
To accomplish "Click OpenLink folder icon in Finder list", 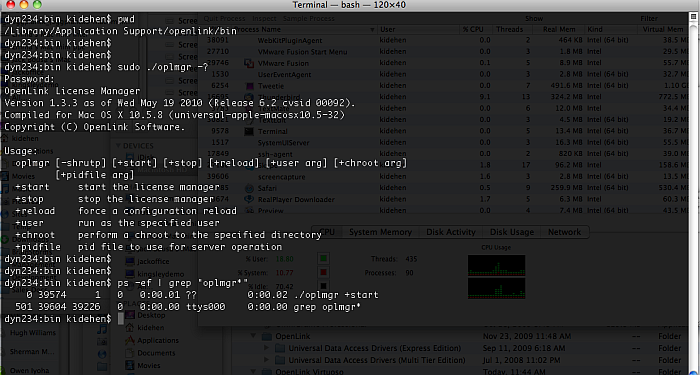I will [267, 336].
